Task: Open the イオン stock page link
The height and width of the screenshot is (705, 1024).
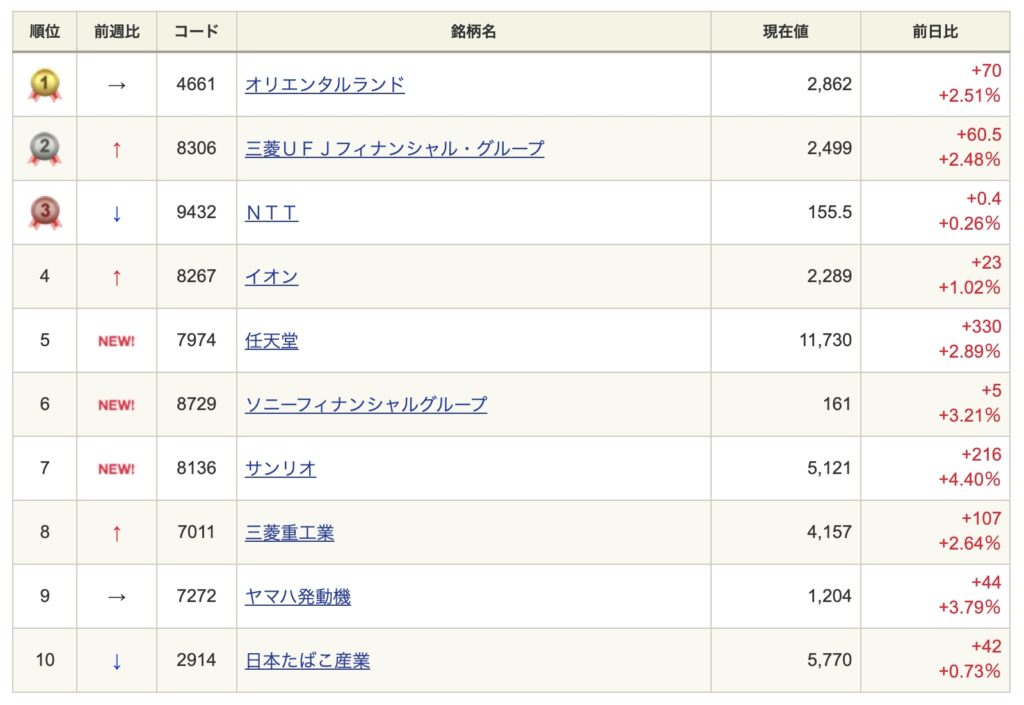Action: click(x=271, y=277)
